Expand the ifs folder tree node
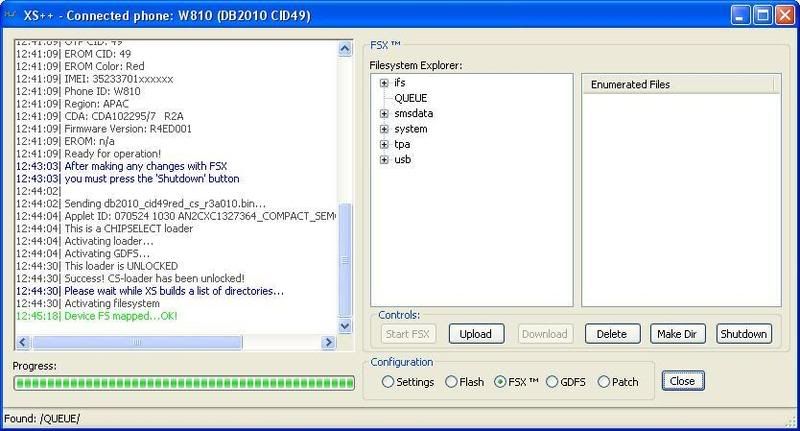The height and width of the screenshot is (431, 800). coord(384,83)
